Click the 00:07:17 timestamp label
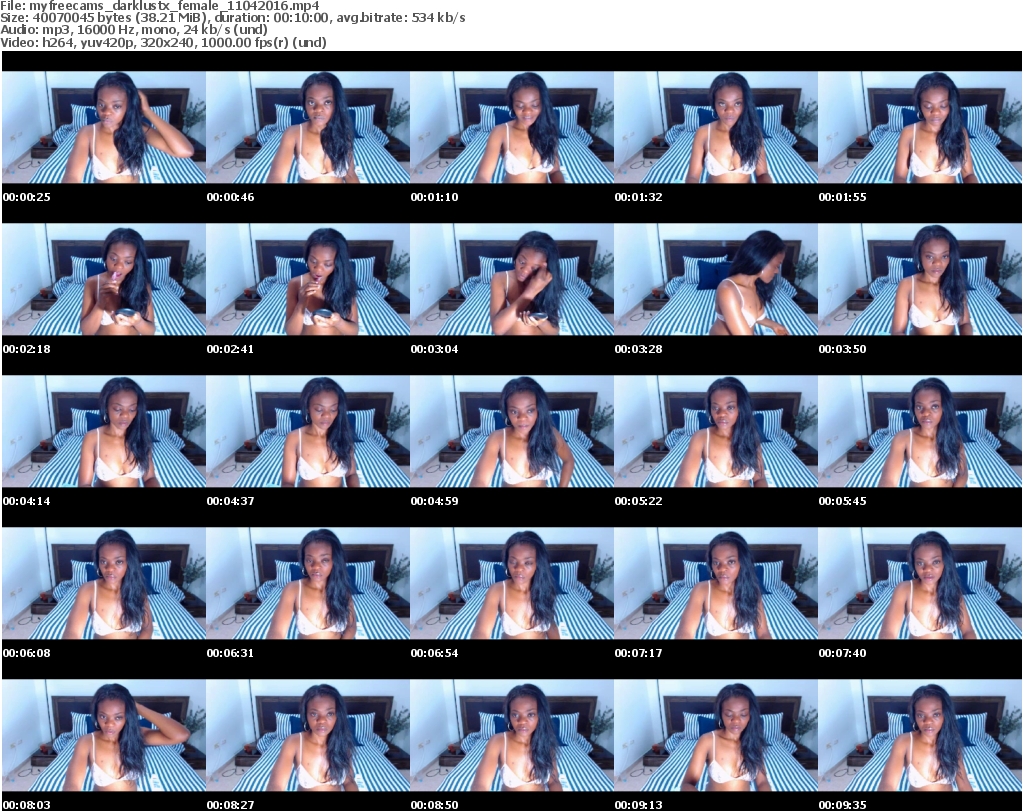The height and width of the screenshot is (811, 1024). click(x=638, y=653)
